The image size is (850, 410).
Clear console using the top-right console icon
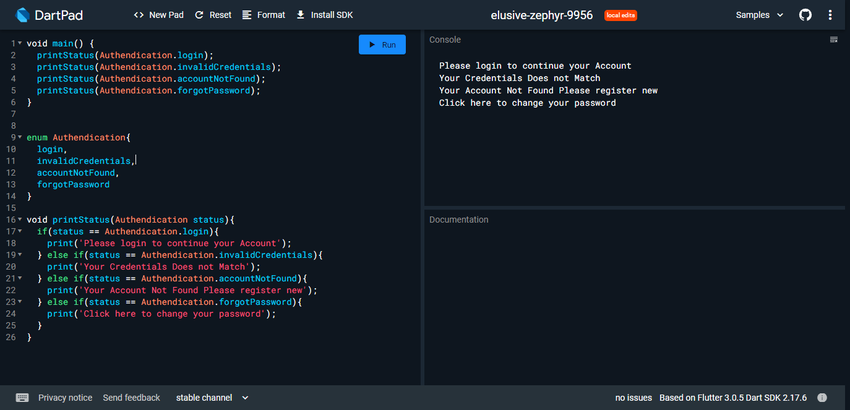click(834, 40)
